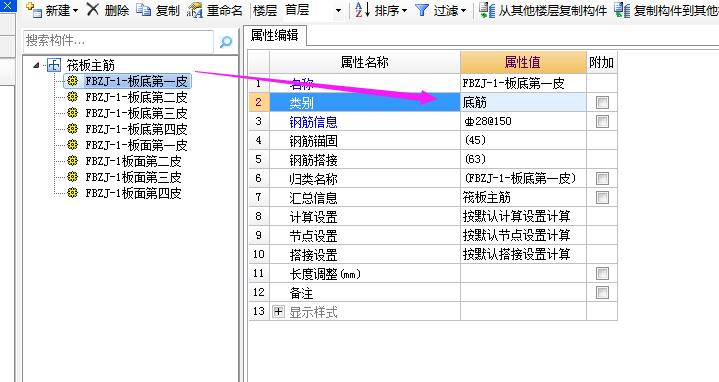The width and height of the screenshot is (719, 382).
Task: Toggle 附加 checkbox for 长度调整 row
Action: point(602,274)
